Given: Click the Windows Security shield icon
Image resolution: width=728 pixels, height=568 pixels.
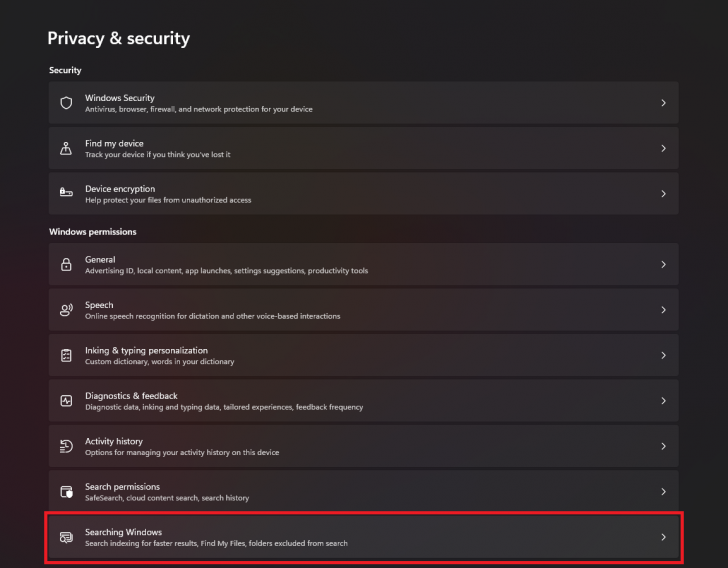Looking at the screenshot, I should point(66,103).
